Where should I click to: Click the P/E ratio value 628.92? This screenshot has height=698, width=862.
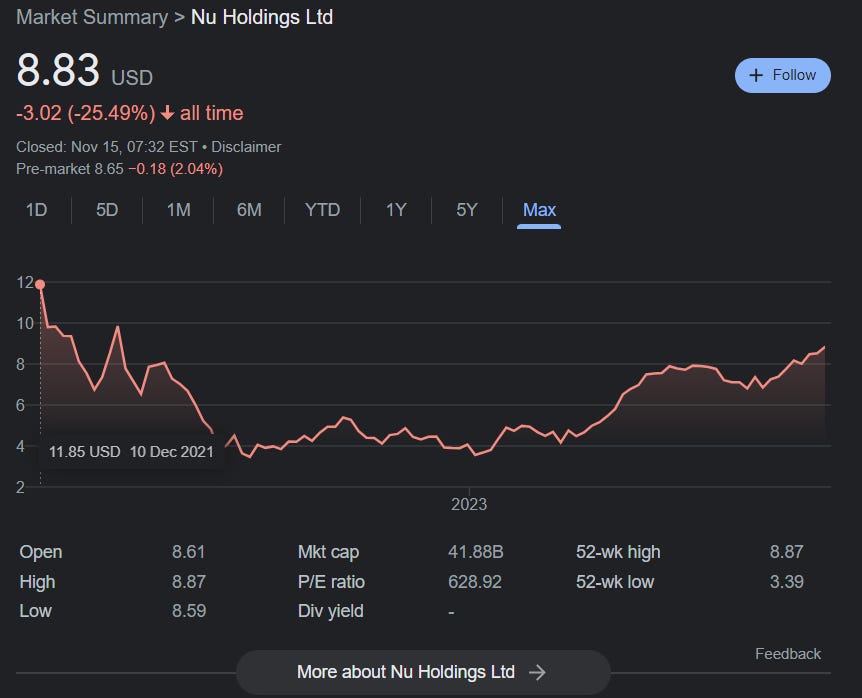tap(474, 581)
